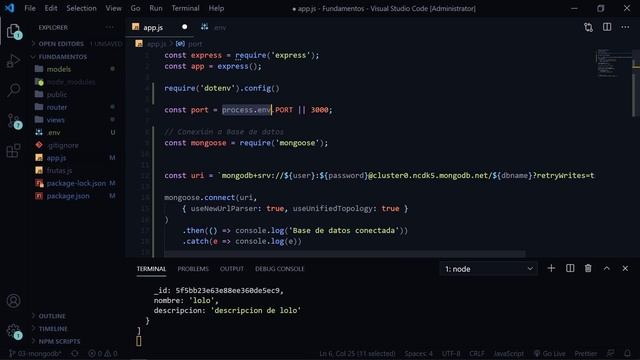
Task: Open the Edit menu
Action: pyautogui.click(x=51, y=8)
